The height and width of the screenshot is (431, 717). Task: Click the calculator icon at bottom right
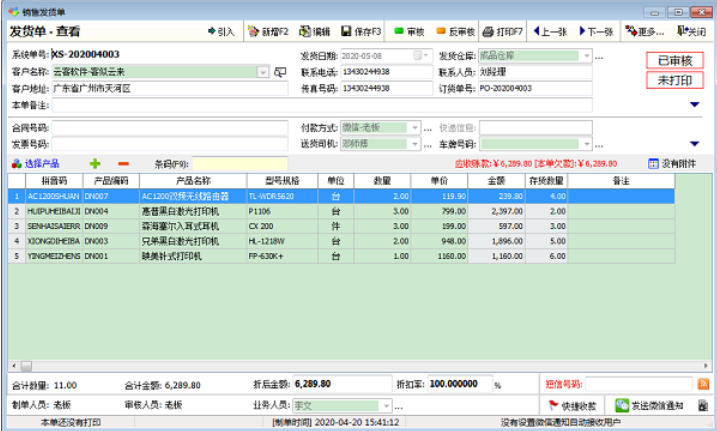(703, 405)
